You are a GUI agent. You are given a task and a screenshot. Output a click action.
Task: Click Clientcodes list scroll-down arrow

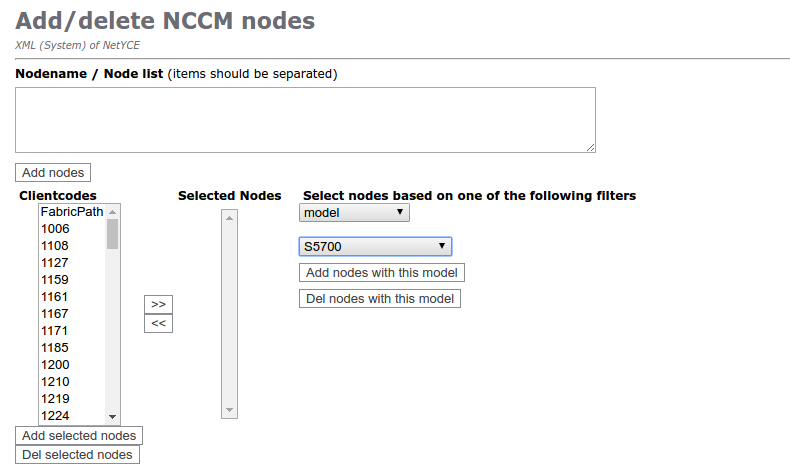tap(113, 416)
